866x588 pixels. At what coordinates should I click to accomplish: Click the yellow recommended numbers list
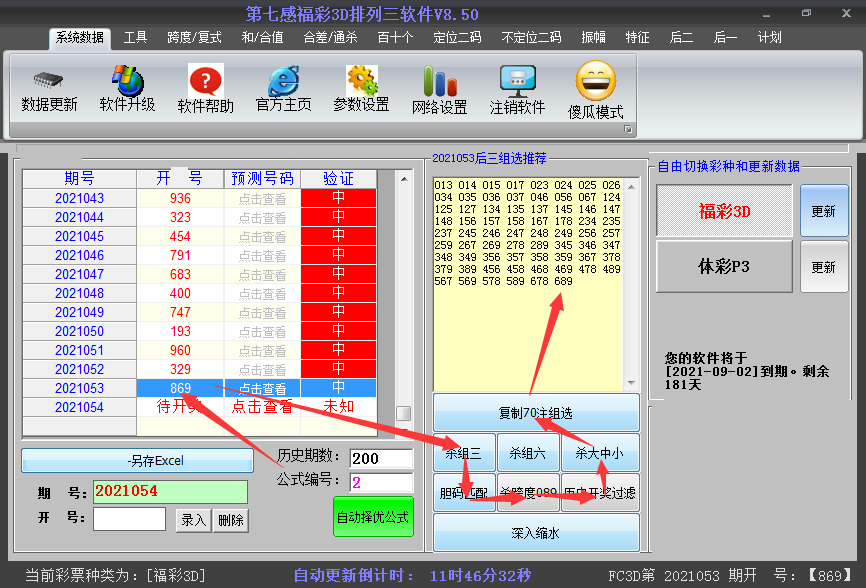pos(529,285)
